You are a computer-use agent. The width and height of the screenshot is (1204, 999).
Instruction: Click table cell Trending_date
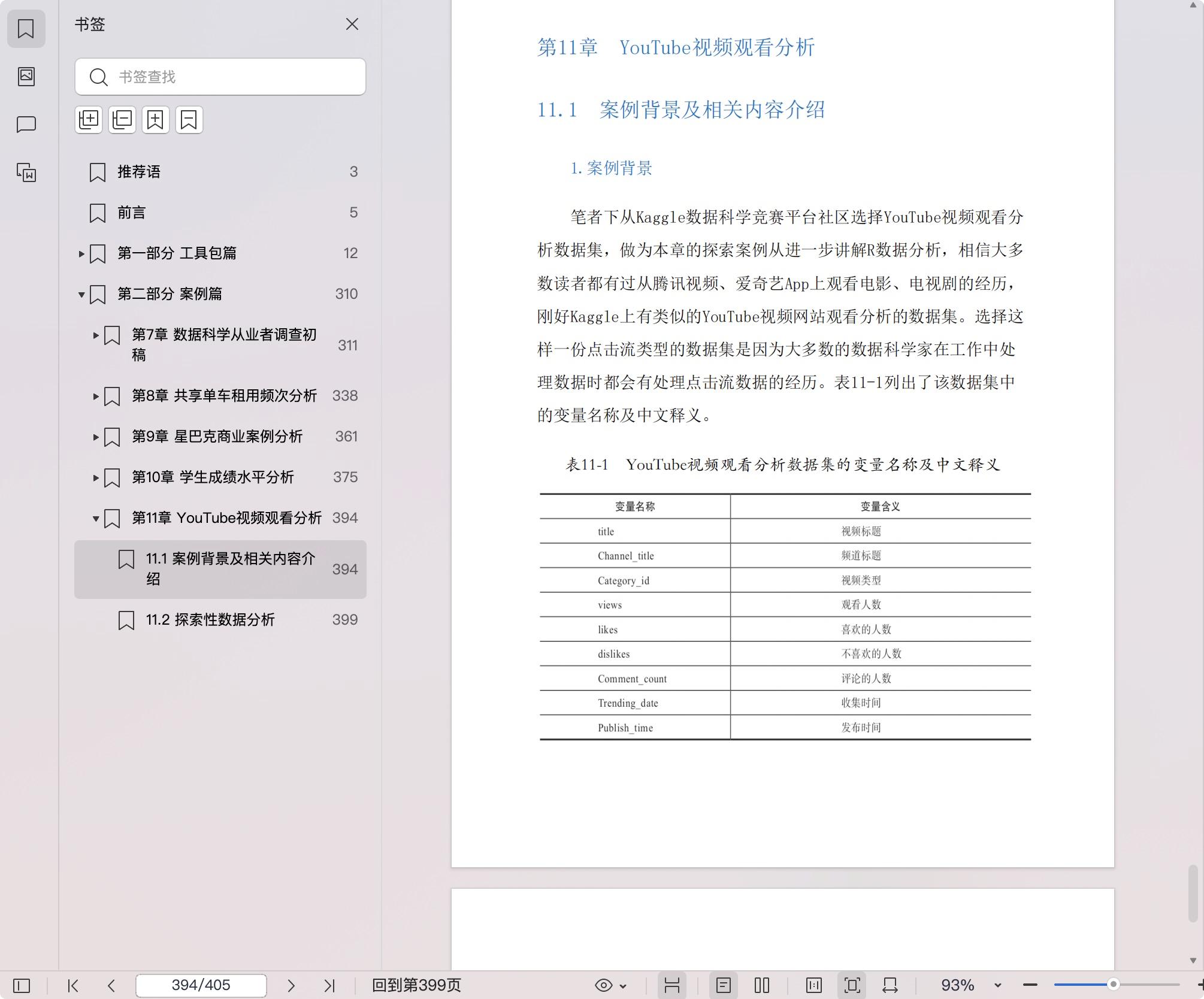[628, 703]
